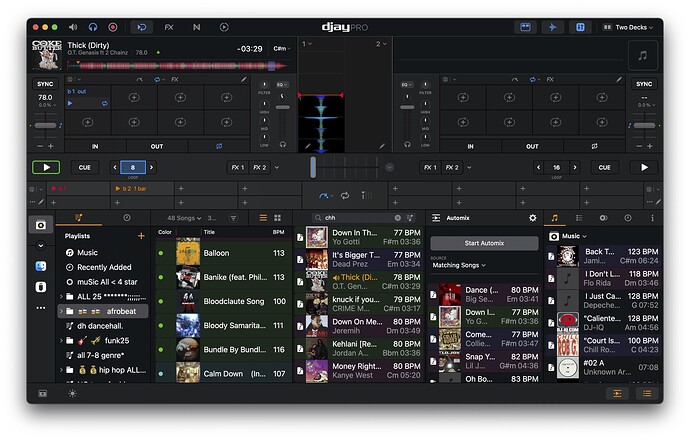Image resolution: width=690 pixels, height=439 pixels.
Task: Switch to the FX tab in the top bar
Action: 168,27
